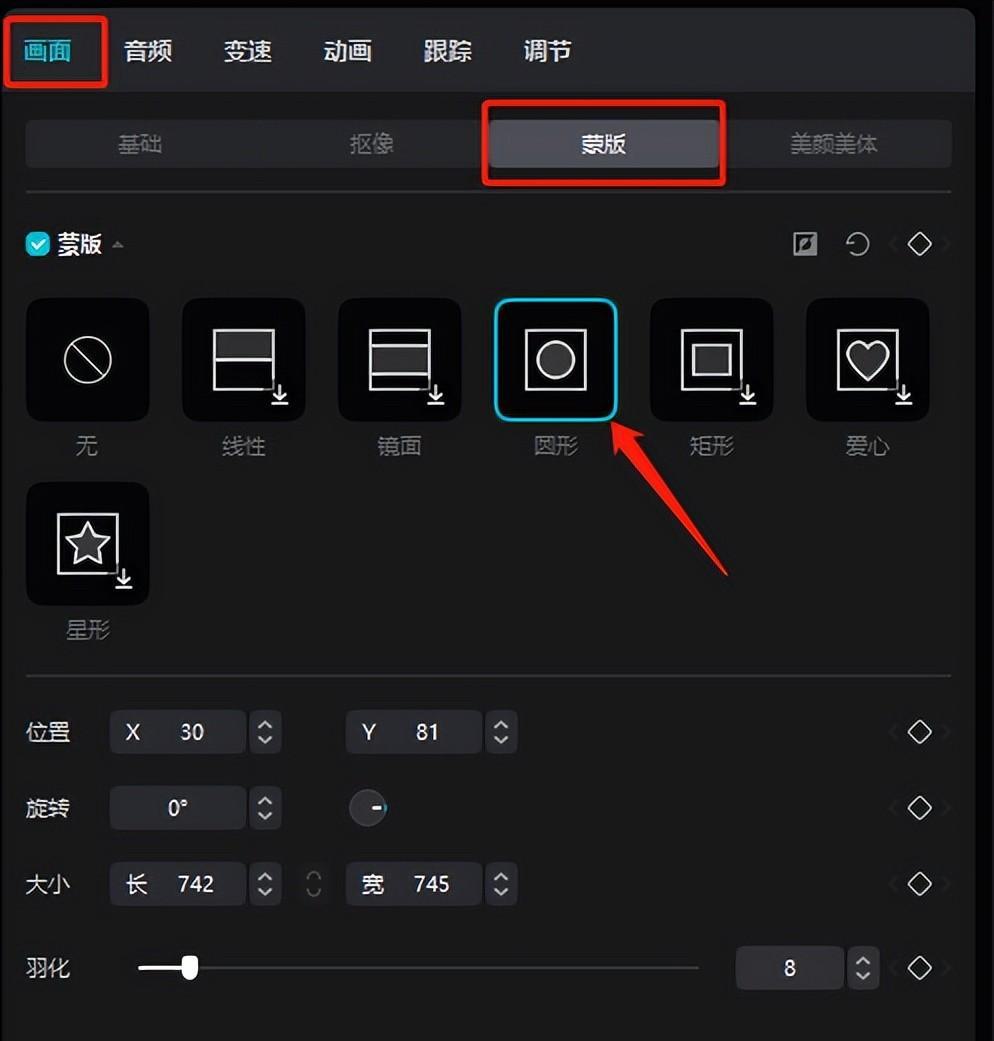The image size is (994, 1041).
Task: Add keyframe for 羽化 feather
Action: [920, 968]
